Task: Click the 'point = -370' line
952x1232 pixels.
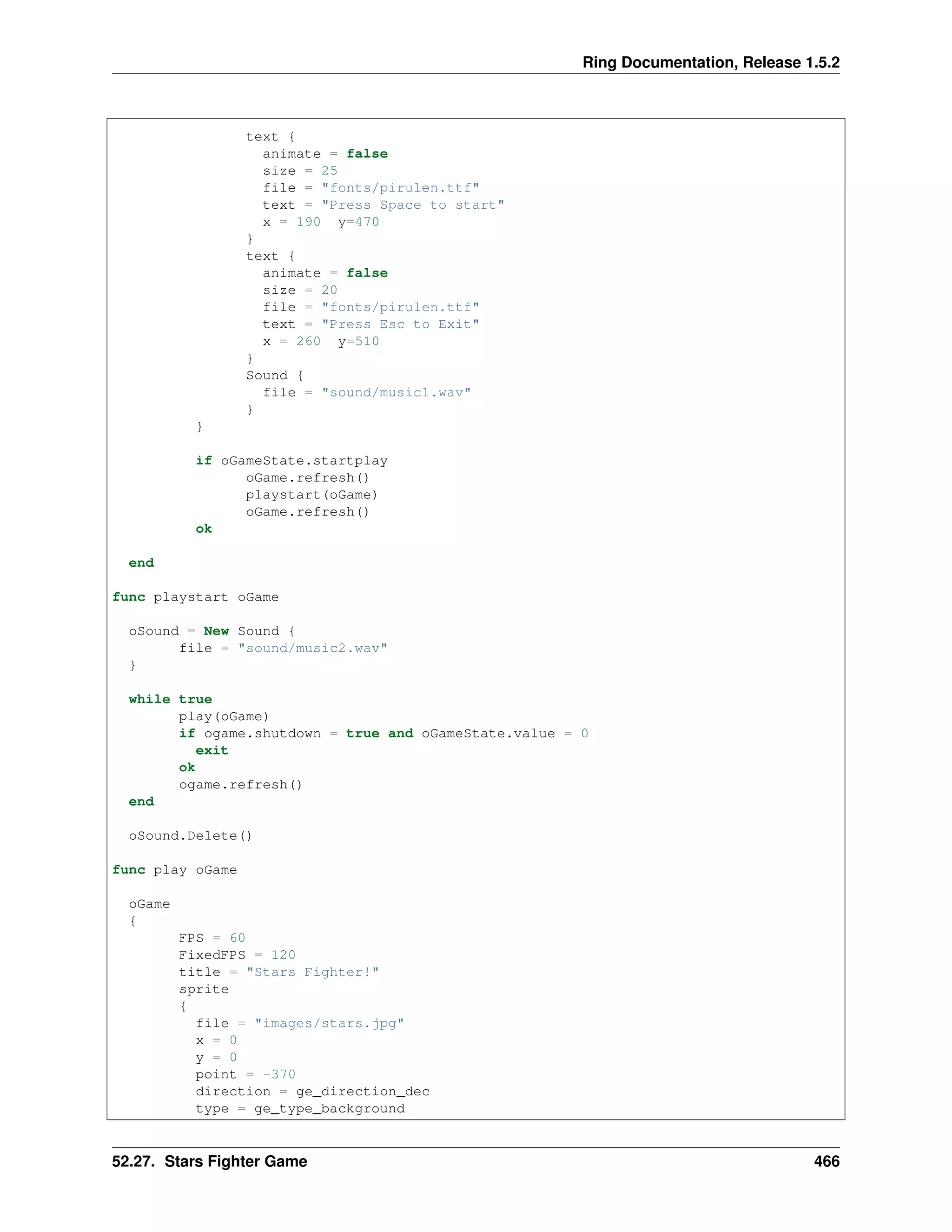Action: coord(245,1074)
